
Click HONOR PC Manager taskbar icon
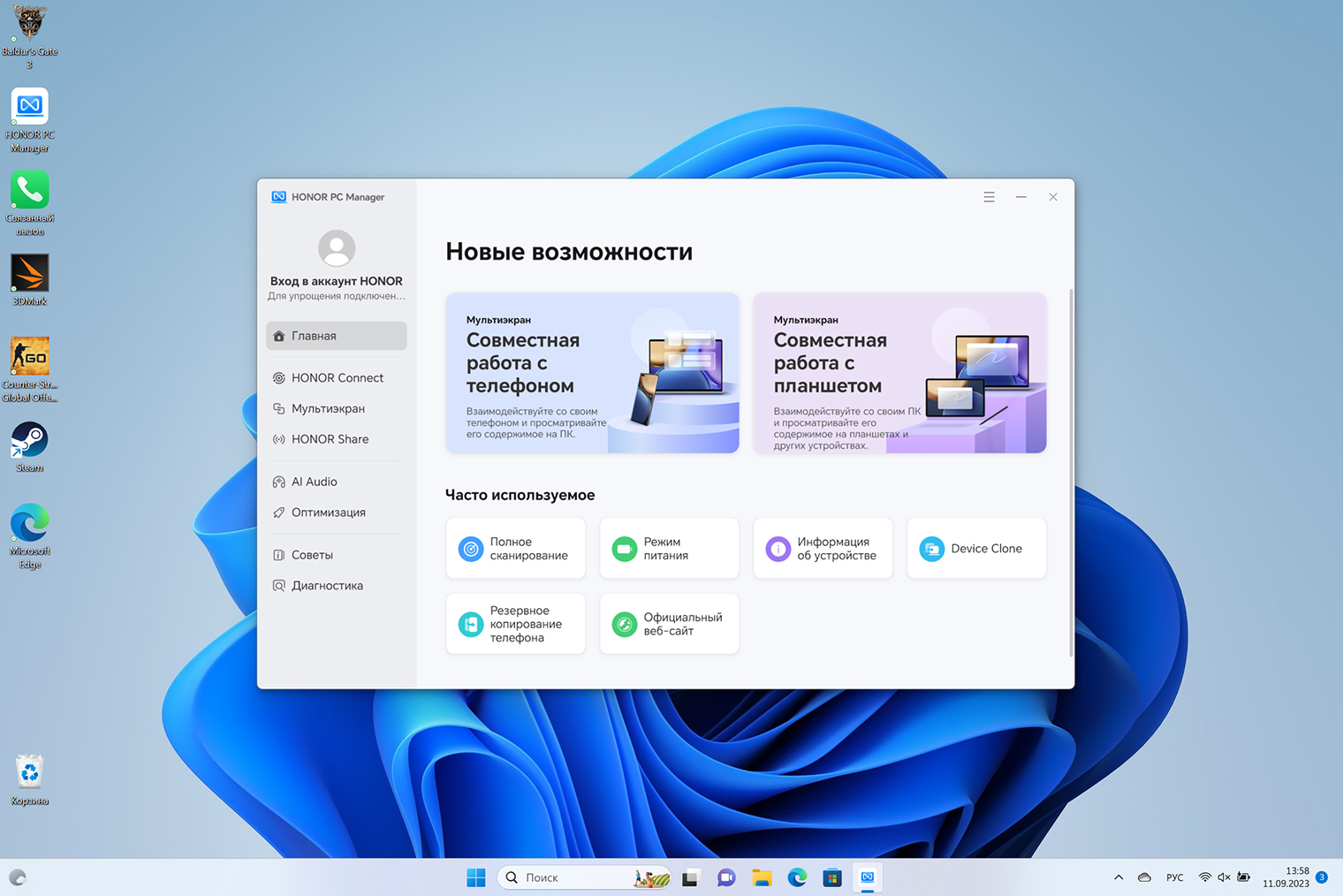pos(868,877)
